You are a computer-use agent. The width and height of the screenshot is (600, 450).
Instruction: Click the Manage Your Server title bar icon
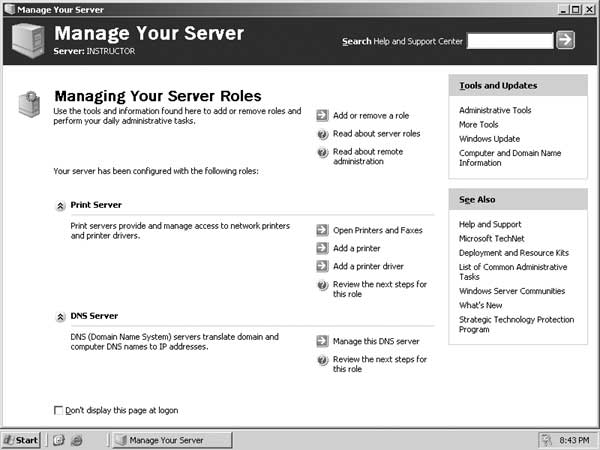[x=10, y=9]
